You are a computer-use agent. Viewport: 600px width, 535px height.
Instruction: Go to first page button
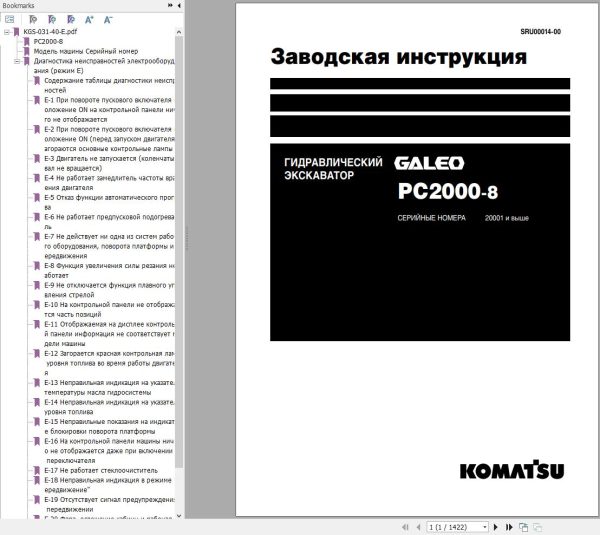[406, 527]
